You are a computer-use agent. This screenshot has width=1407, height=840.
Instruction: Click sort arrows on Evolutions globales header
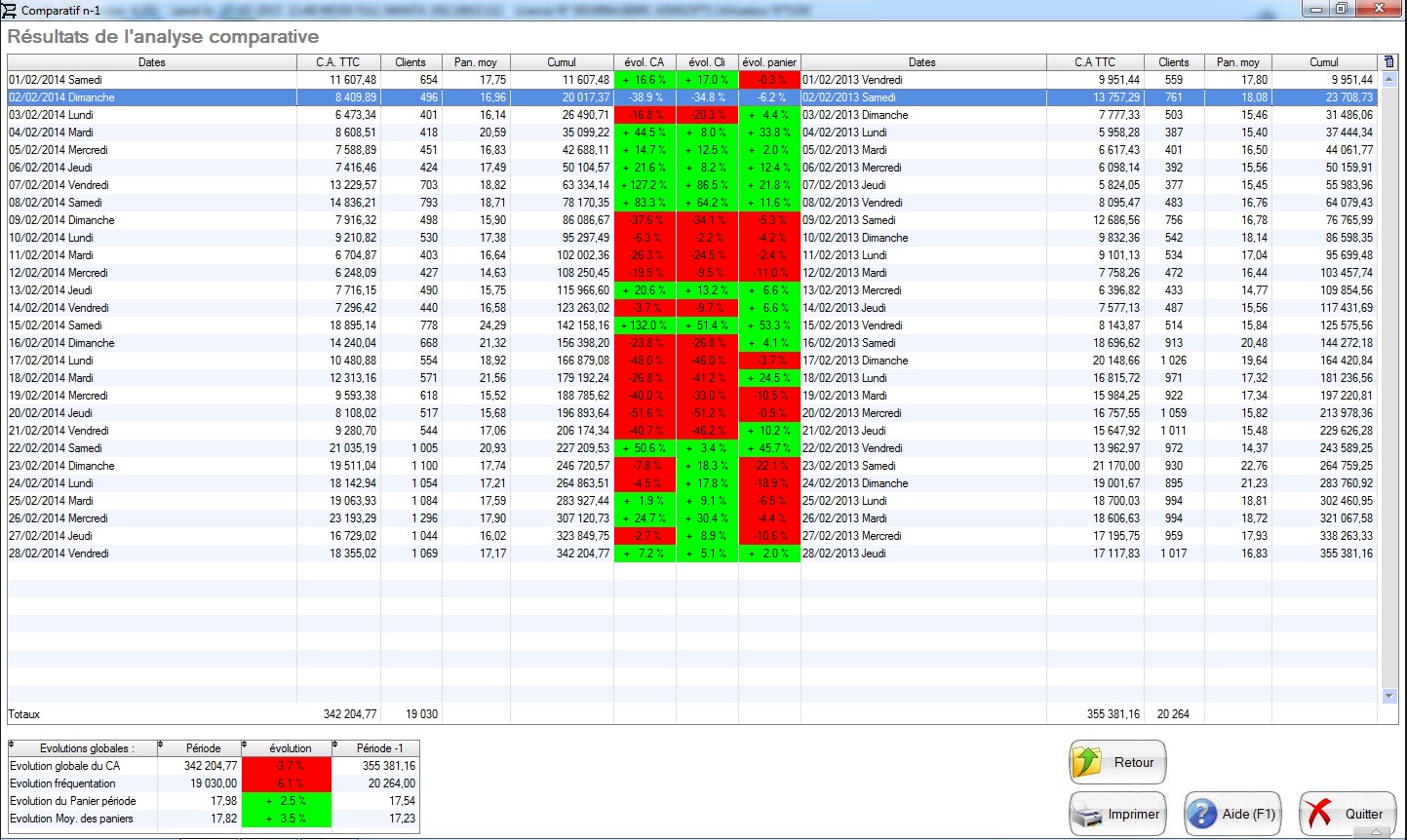12,745
